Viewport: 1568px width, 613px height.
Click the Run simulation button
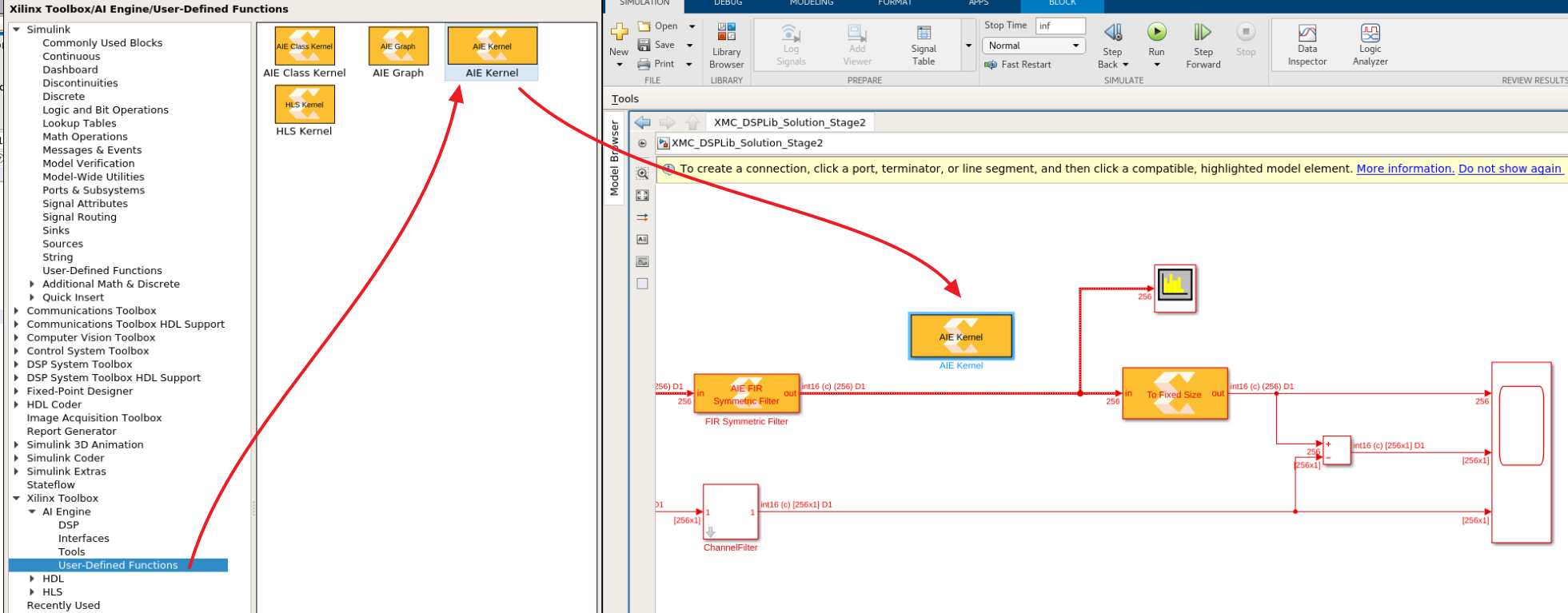(1156, 33)
